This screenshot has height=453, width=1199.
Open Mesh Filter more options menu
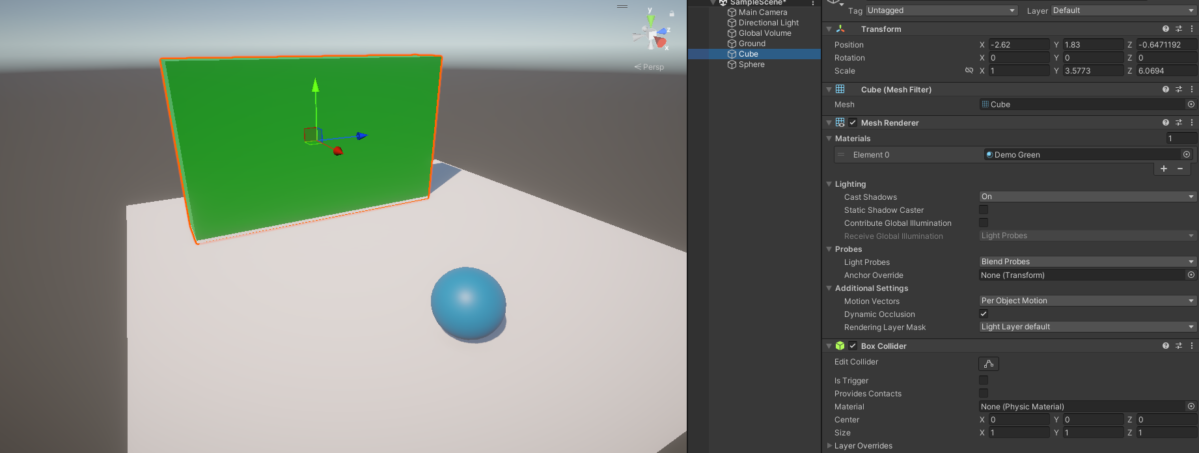tap(1191, 90)
